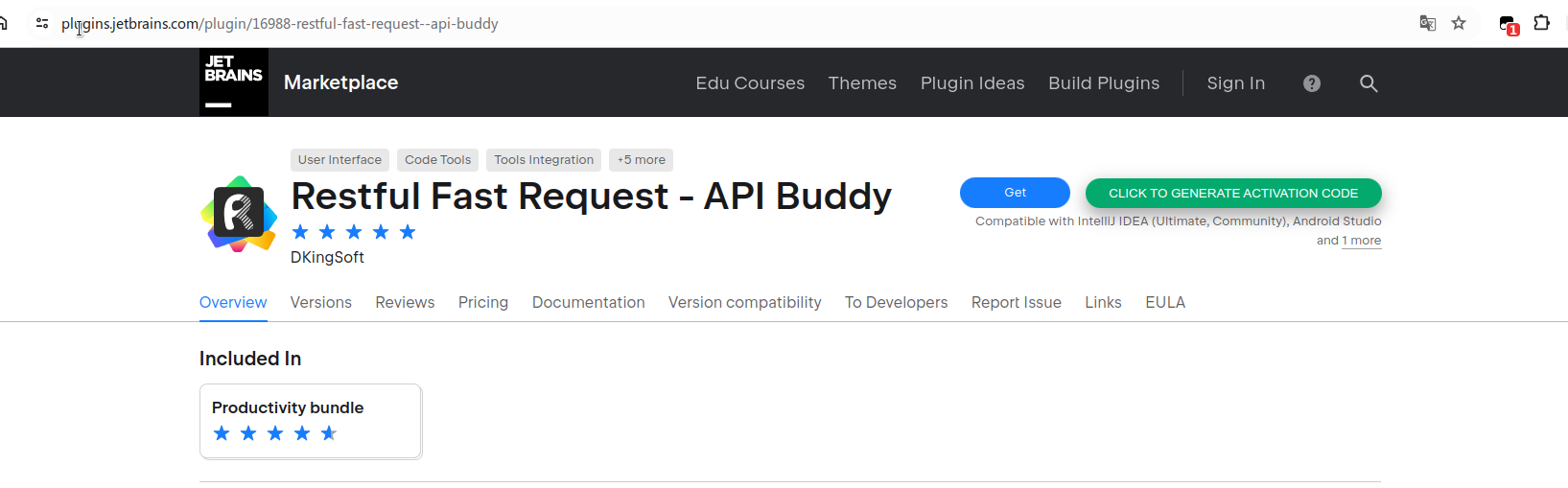This screenshot has width=1568, height=488.
Task: Open the Productivity bundle card
Action: coord(311,421)
